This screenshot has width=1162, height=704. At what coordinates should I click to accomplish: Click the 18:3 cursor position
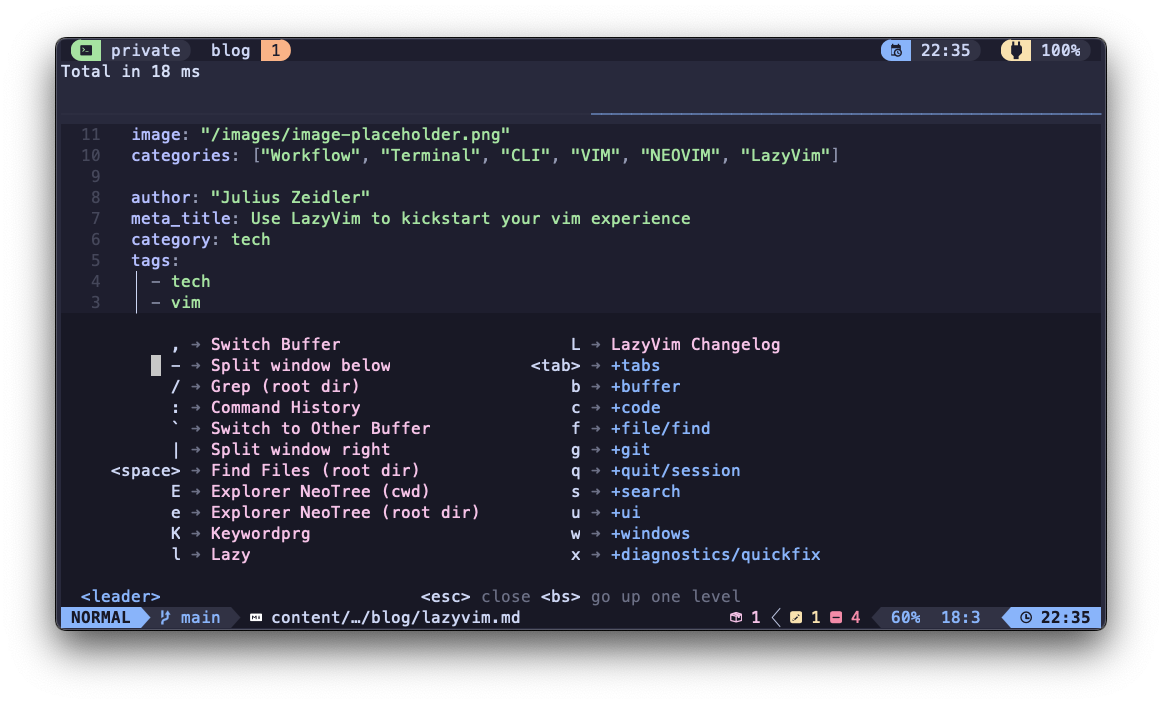point(960,617)
